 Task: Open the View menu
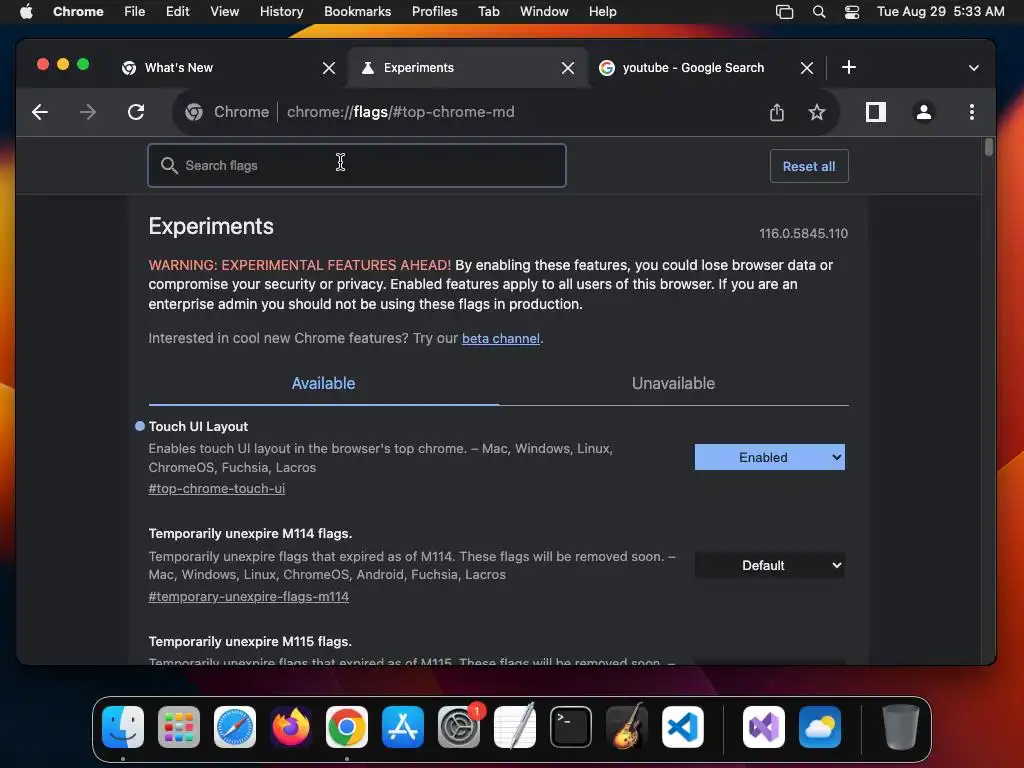[x=225, y=12]
